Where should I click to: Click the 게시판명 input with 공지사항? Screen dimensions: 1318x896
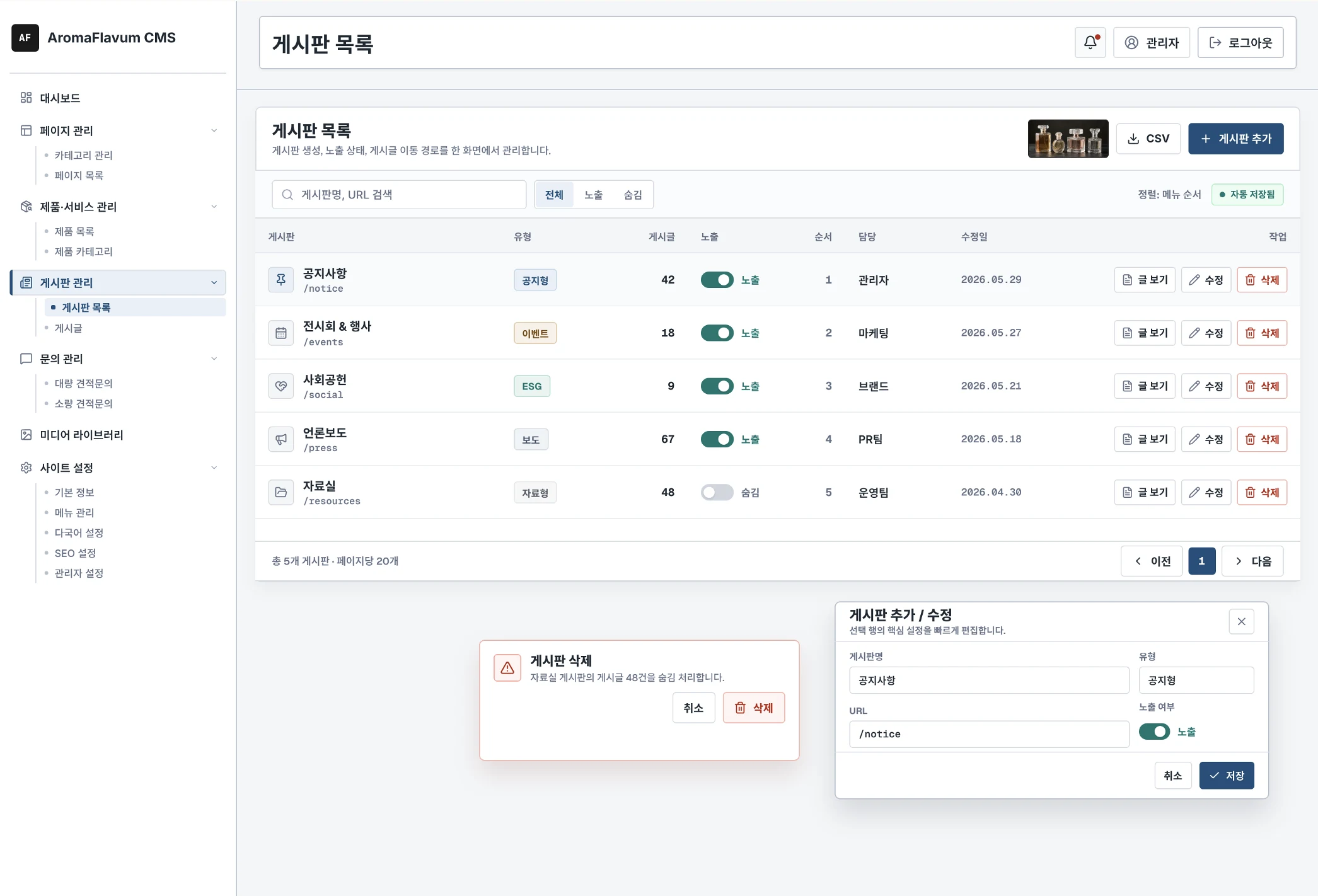click(x=989, y=681)
